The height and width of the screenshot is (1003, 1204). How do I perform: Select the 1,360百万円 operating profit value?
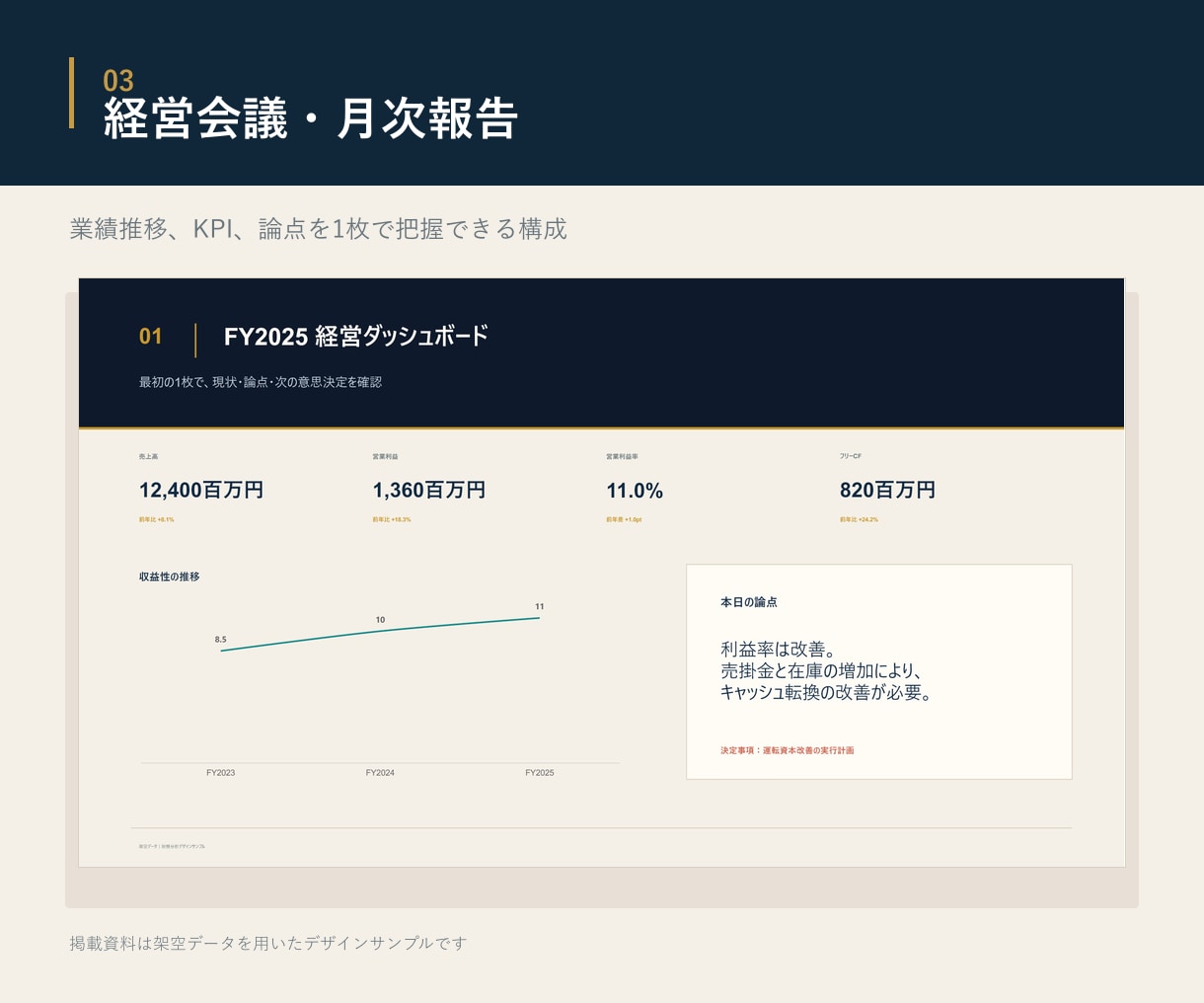pos(429,491)
